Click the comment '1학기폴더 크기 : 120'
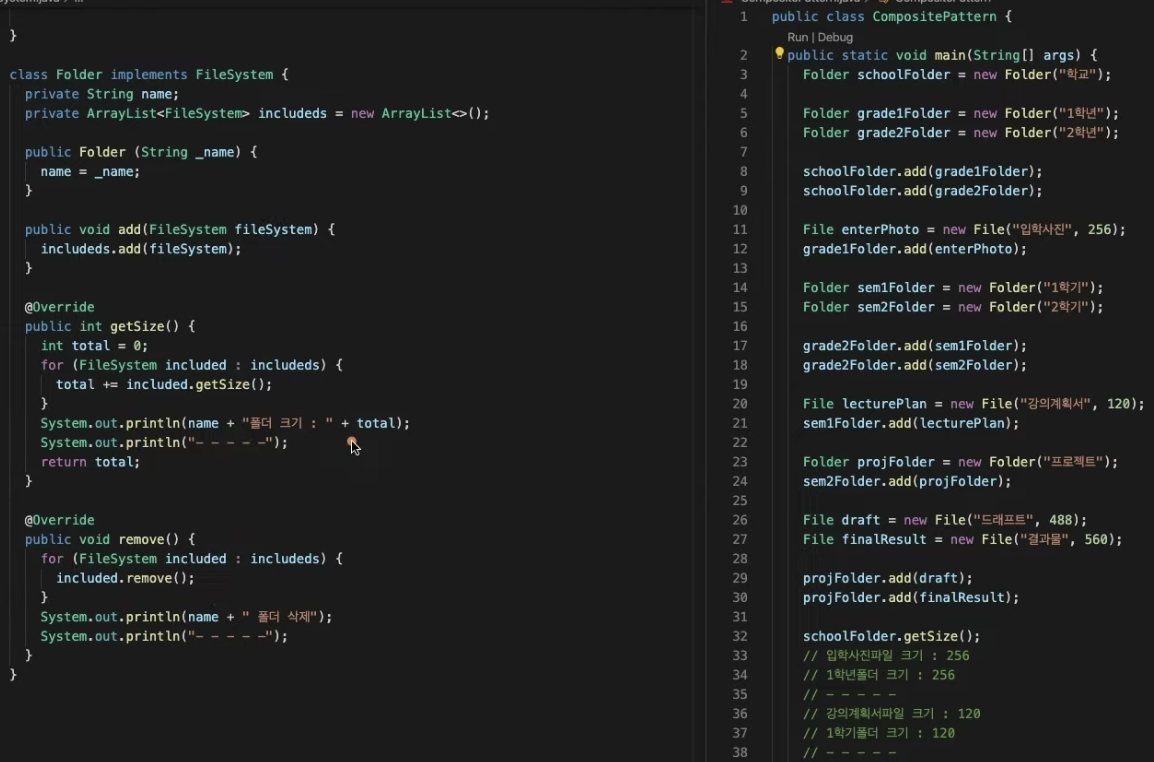 pos(879,733)
